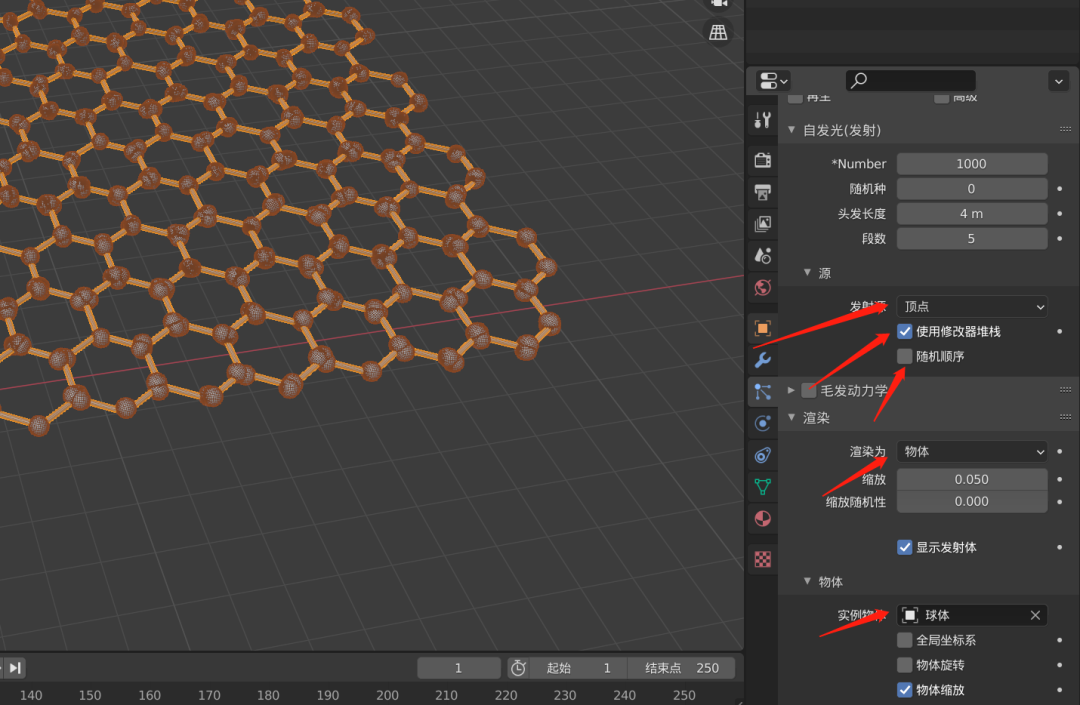Open the Physics properties tab
The width and height of the screenshot is (1080, 705).
(x=762, y=423)
